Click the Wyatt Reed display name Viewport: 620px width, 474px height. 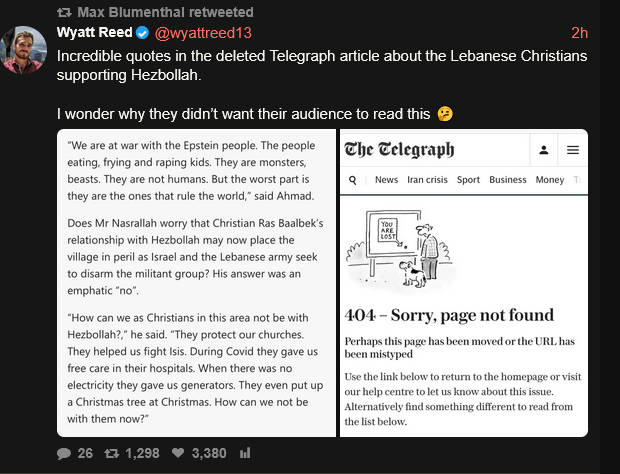[95, 32]
